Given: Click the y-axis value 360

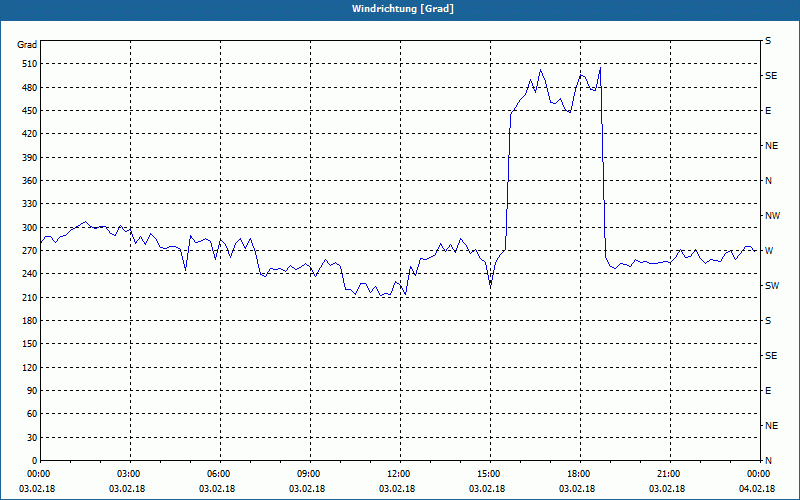Looking at the screenshot, I should 30,181.
